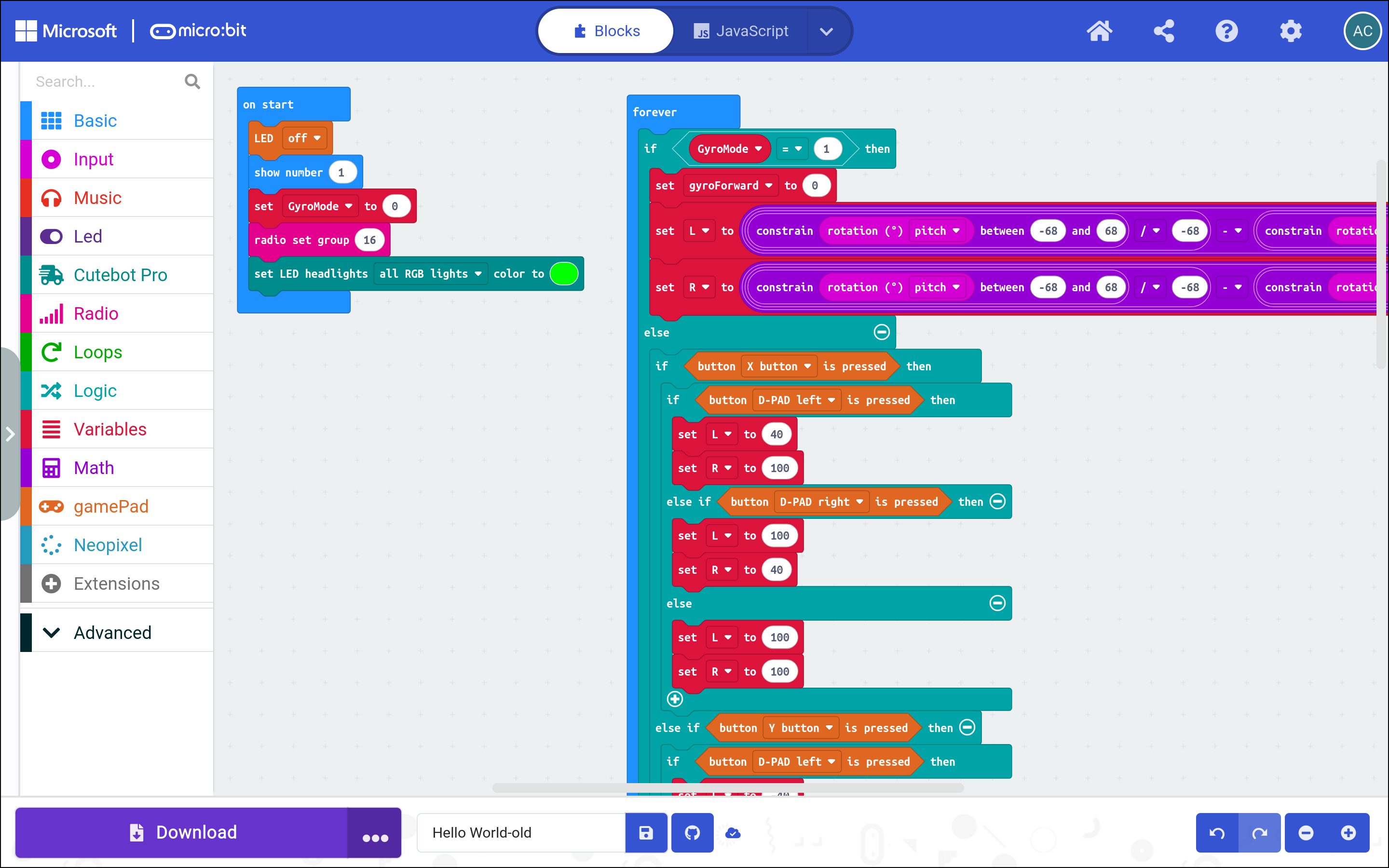Open pitch dropdown in set L row
This screenshot has width=1389, height=868.
(936, 231)
